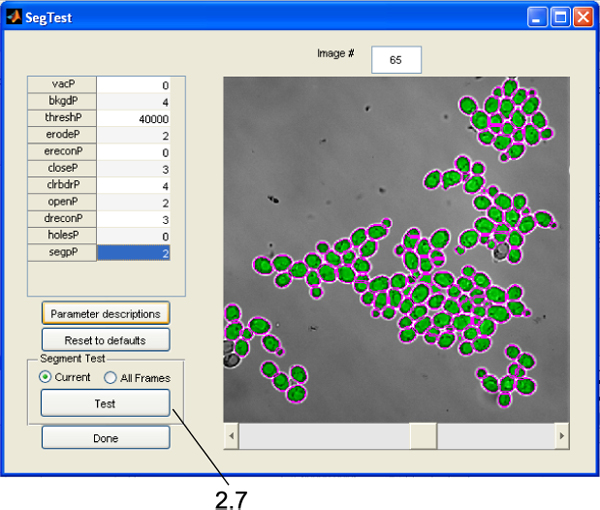Click the erodeP parameter value
Screen dimensions: 600x510
(133, 135)
